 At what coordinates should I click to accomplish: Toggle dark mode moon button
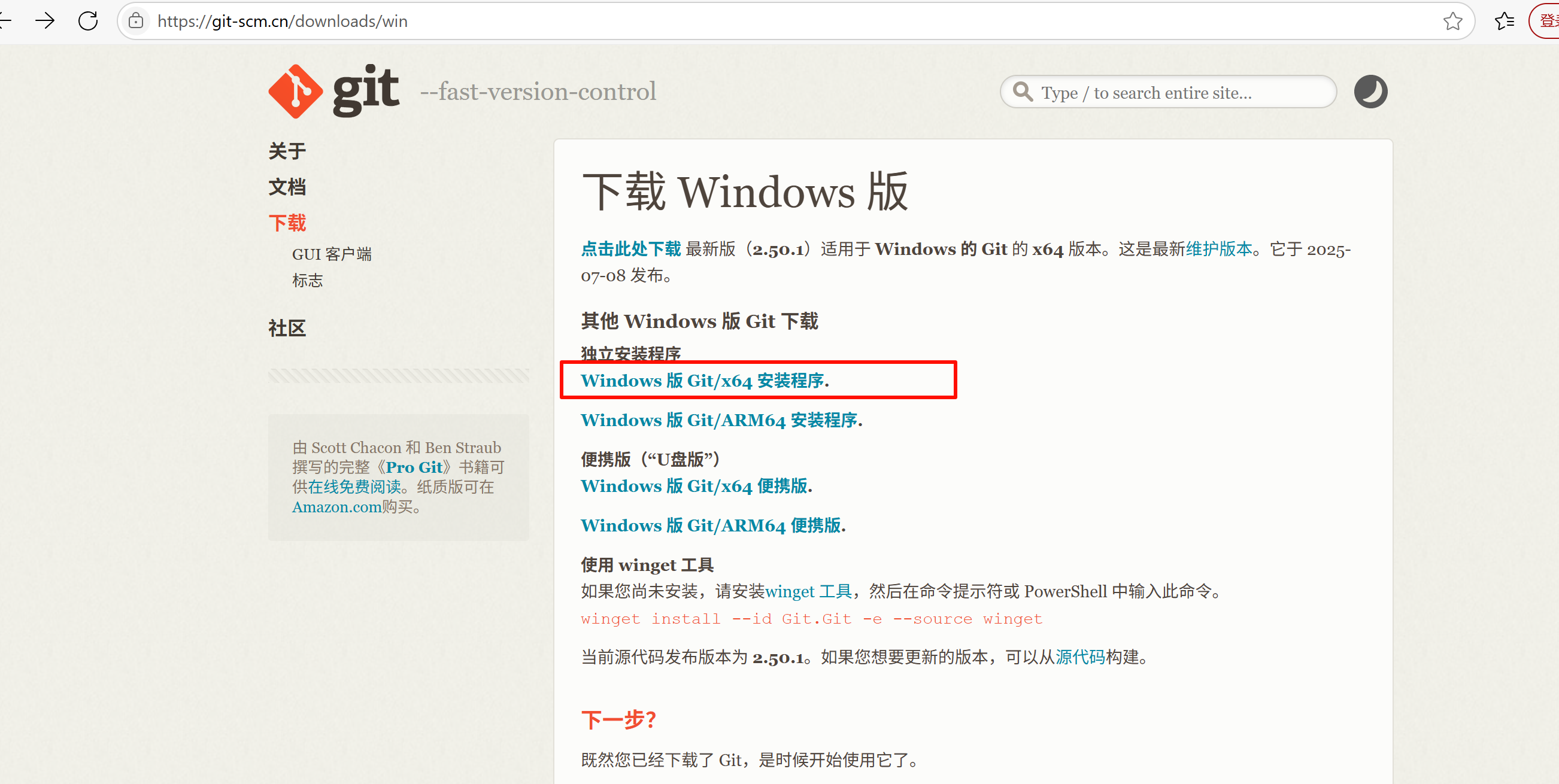click(1370, 92)
